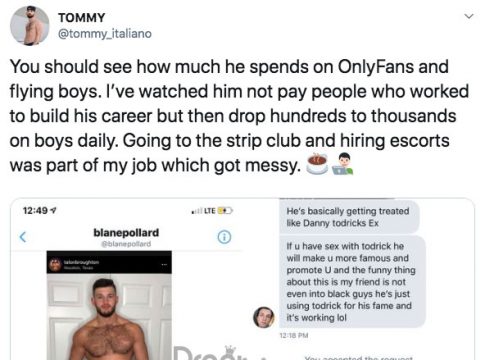The height and width of the screenshot is (360, 485).
Task: Tap the blue back arrow in the message screenshot
Action: point(23,237)
